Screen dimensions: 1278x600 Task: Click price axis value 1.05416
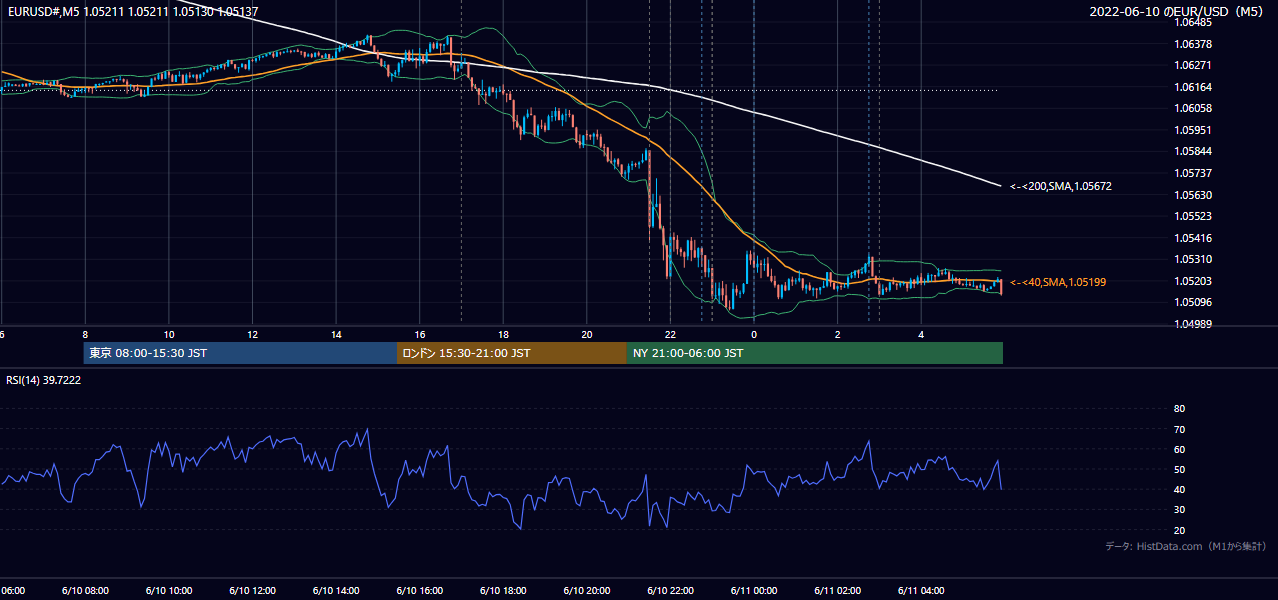click(1193, 238)
